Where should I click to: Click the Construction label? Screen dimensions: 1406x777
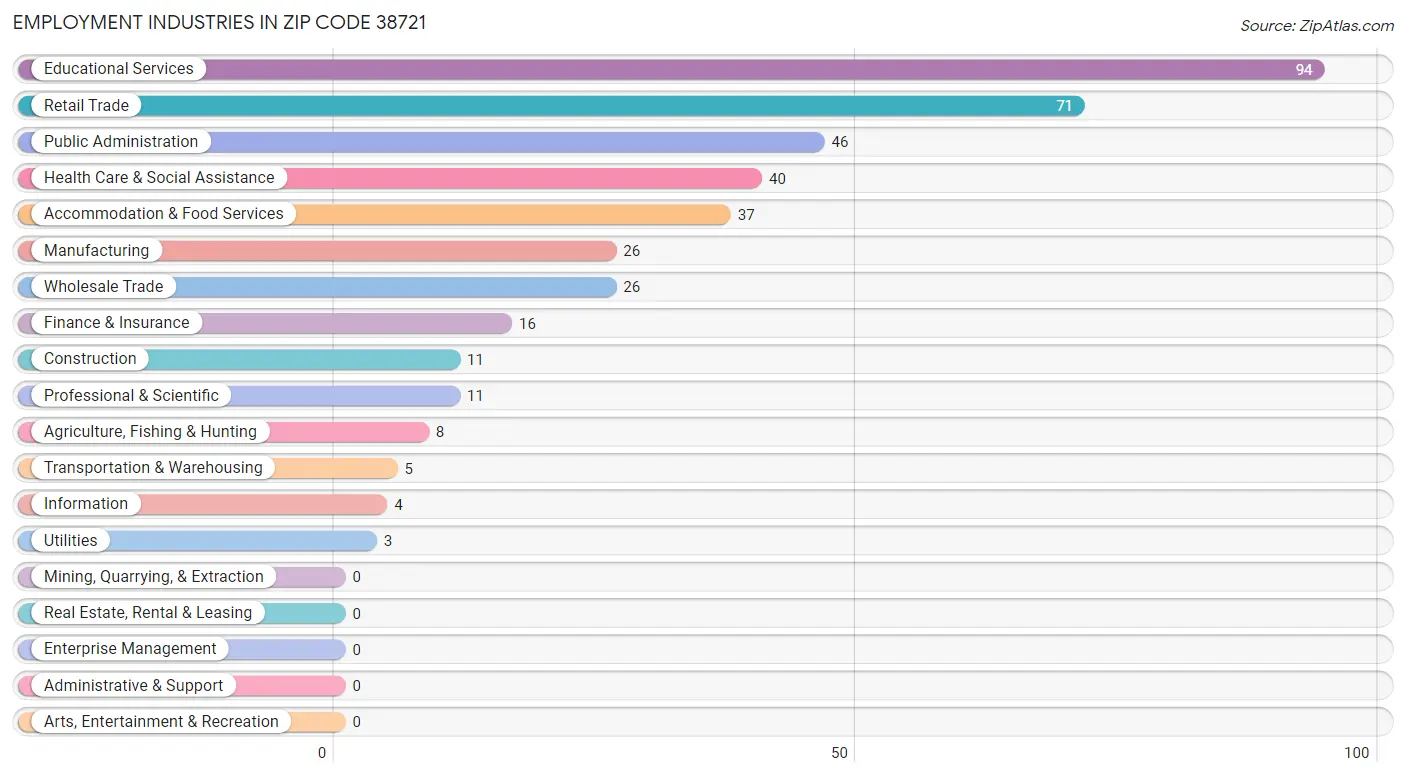tap(90, 358)
